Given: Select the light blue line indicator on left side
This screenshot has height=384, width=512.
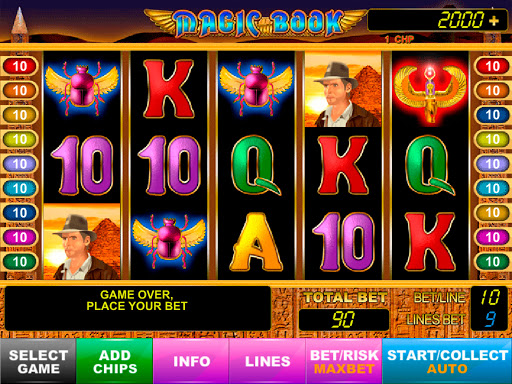Looking at the screenshot, I should 20,188.
